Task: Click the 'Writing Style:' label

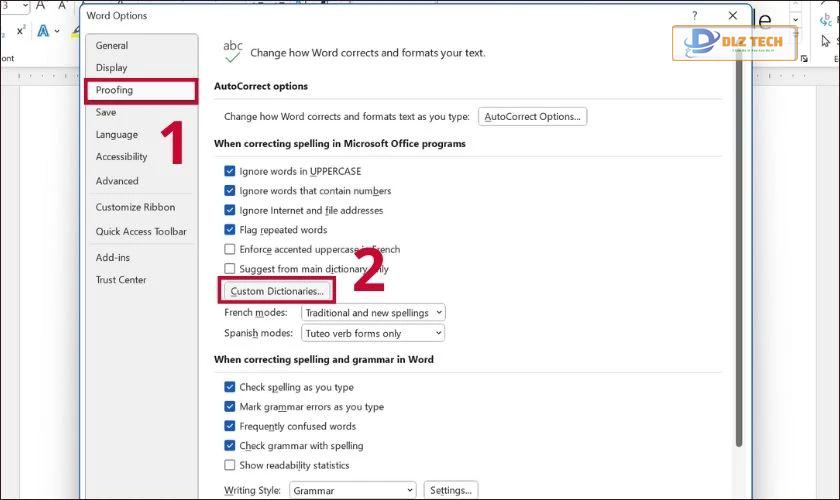Action: [x=252, y=490]
